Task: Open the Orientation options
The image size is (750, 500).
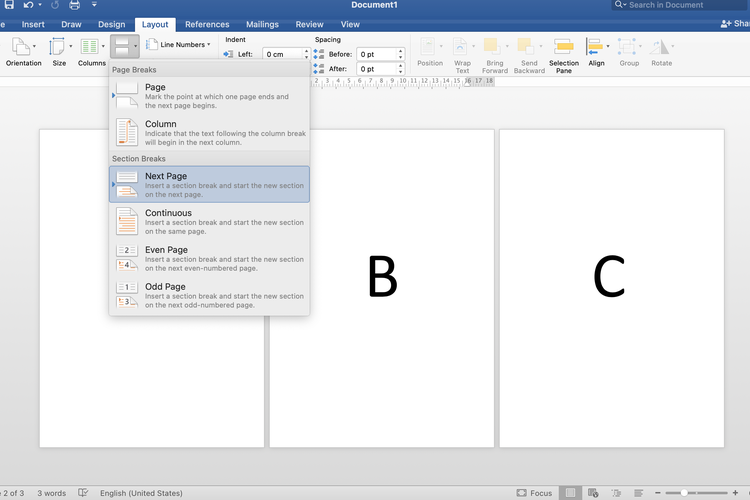Action: [23, 52]
